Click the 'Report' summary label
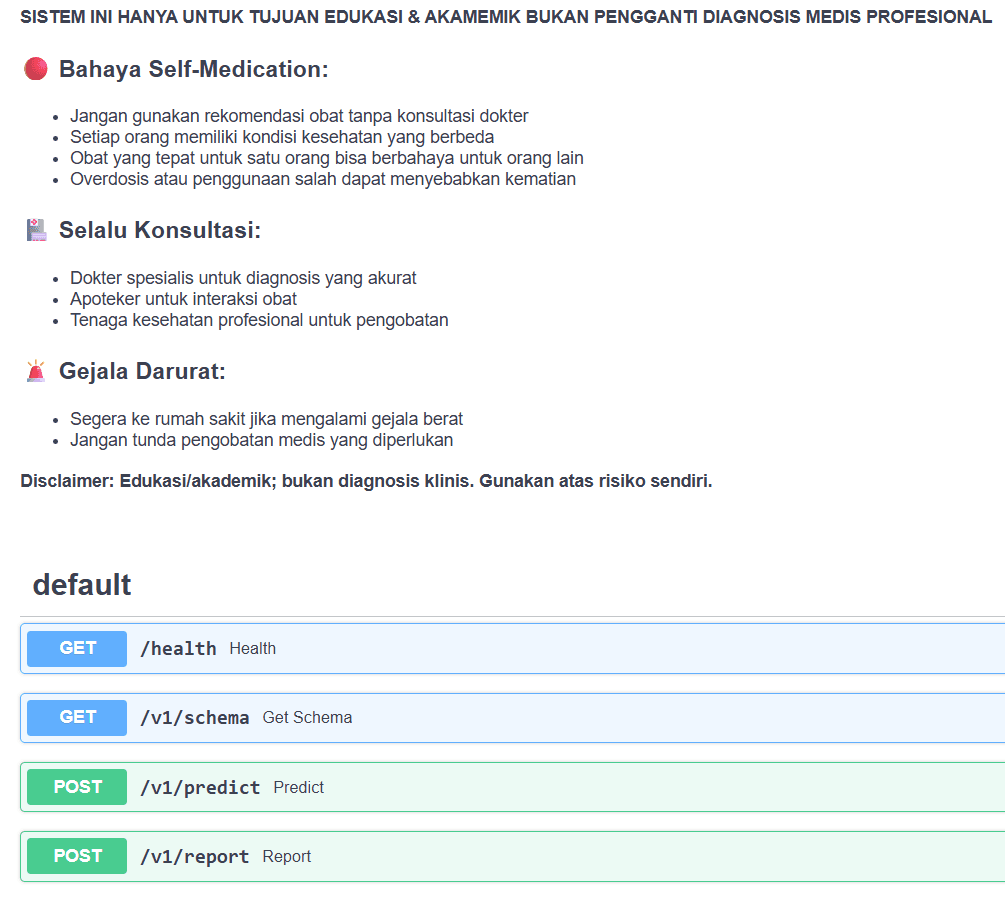1005x900 pixels. [x=287, y=856]
